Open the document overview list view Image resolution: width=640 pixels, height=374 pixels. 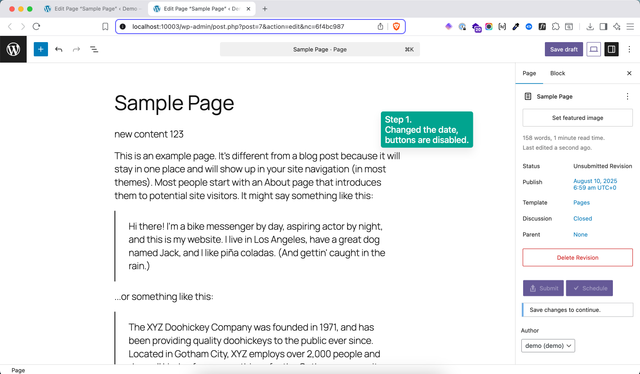coord(94,49)
